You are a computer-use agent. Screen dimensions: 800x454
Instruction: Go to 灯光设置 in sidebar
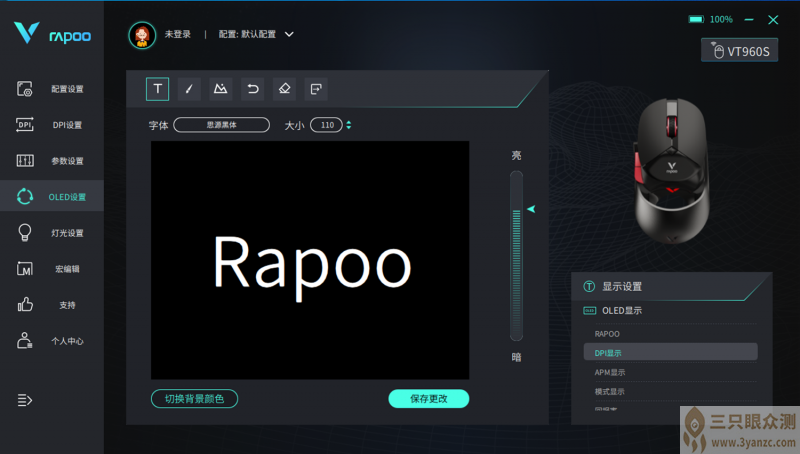[x=52, y=233]
